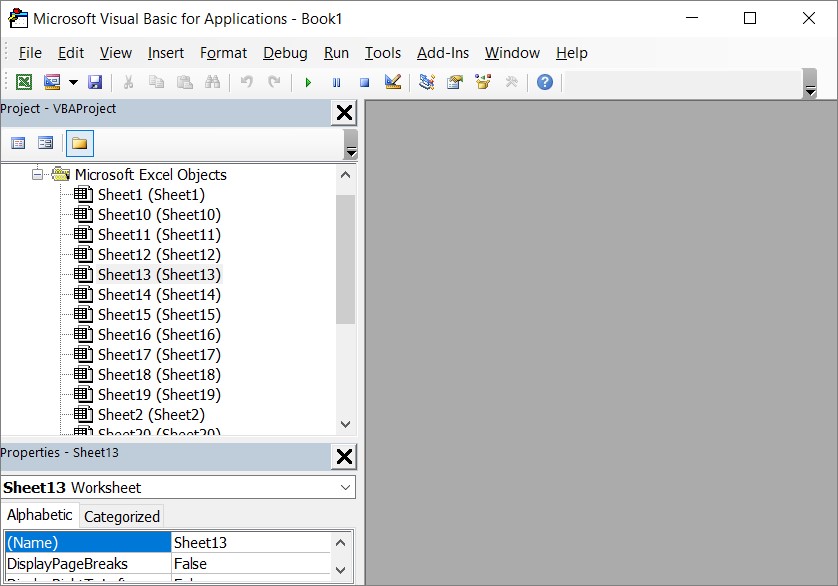Image resolution: width=838 pixels, height=586 pixels.
Task: Select the DisplayPageBreaks property row
Action: [x=88, y=564]
